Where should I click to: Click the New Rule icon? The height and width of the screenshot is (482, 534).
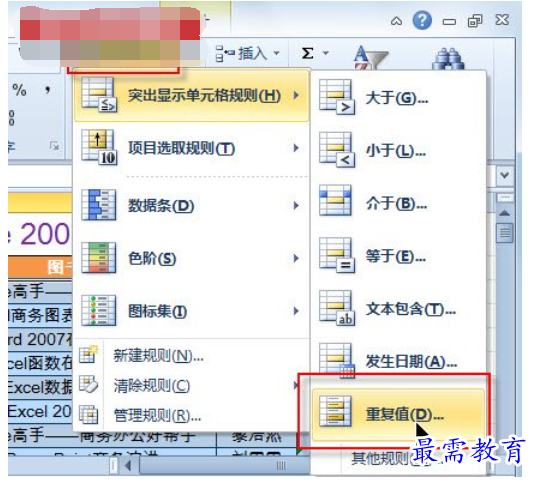pyautogui.click(x=89, y=354)
